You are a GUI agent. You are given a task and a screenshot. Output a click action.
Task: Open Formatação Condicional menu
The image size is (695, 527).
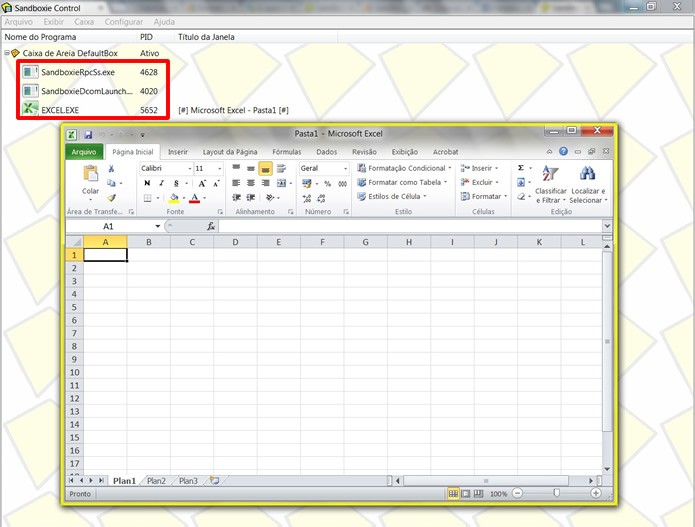click(404, 168)
